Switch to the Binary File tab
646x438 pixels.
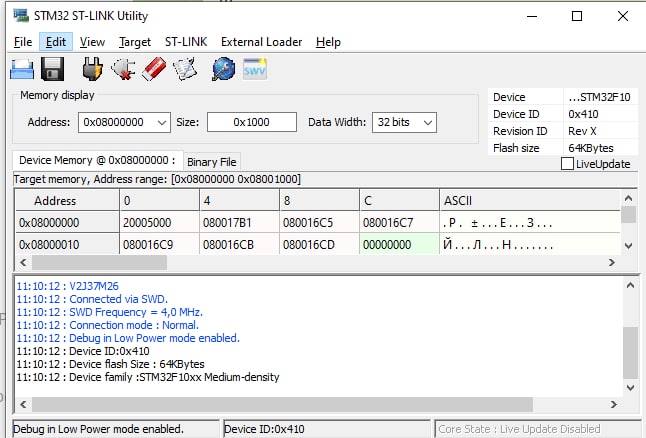(x=212, y=162)
